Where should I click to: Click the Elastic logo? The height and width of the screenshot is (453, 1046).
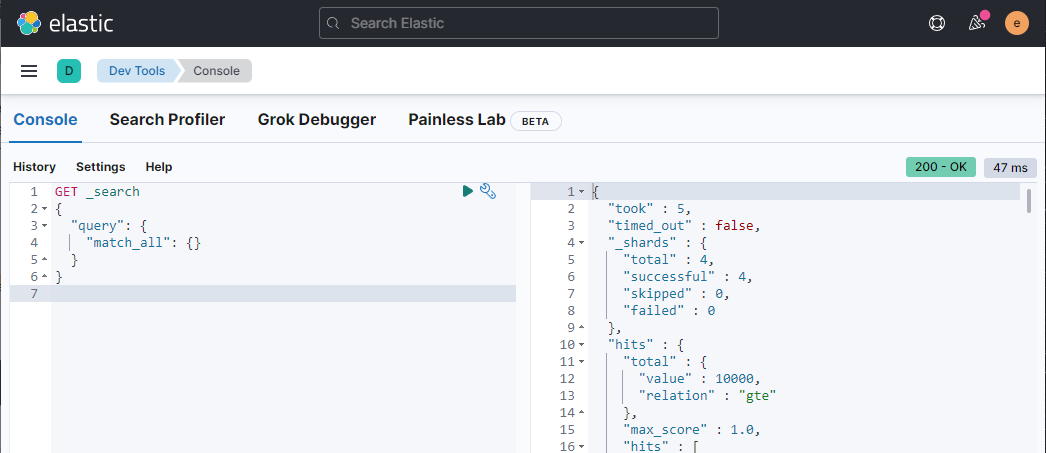[x=65, y=23]
